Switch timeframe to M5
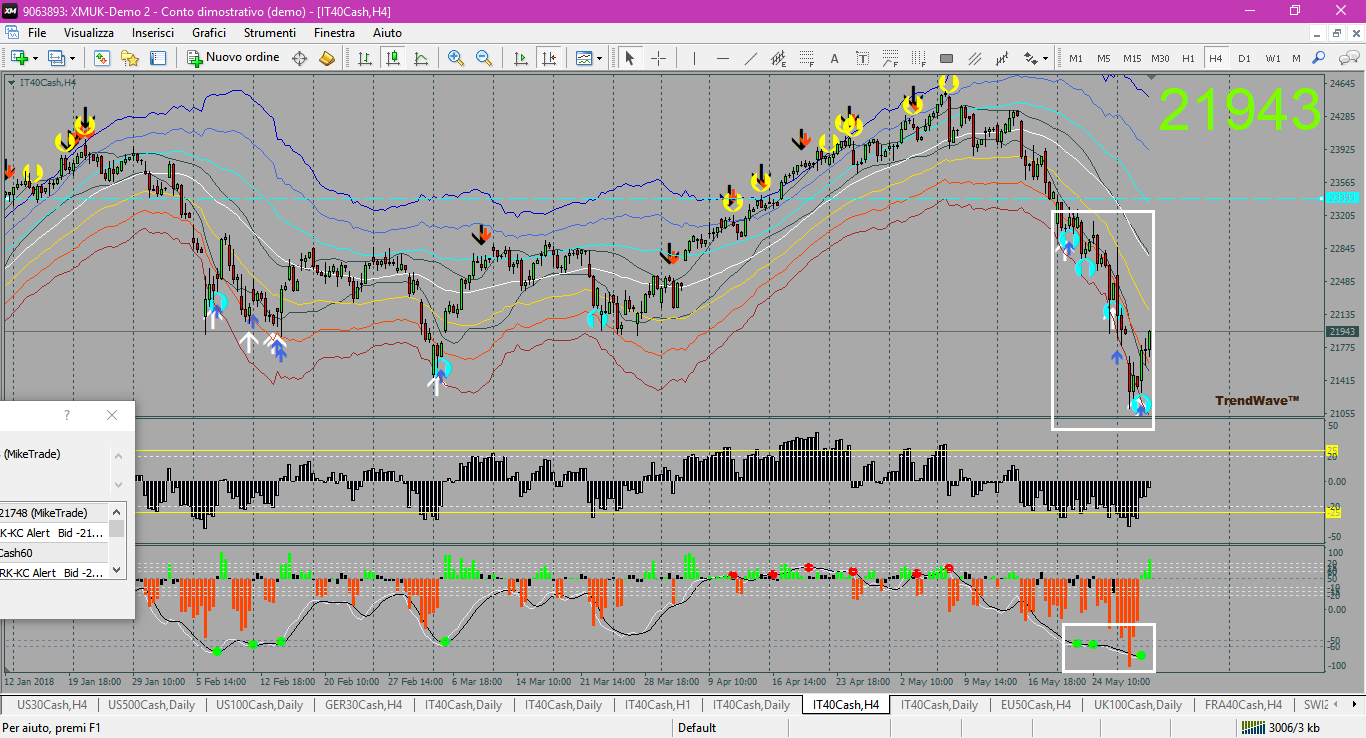 click(1104, 58)
